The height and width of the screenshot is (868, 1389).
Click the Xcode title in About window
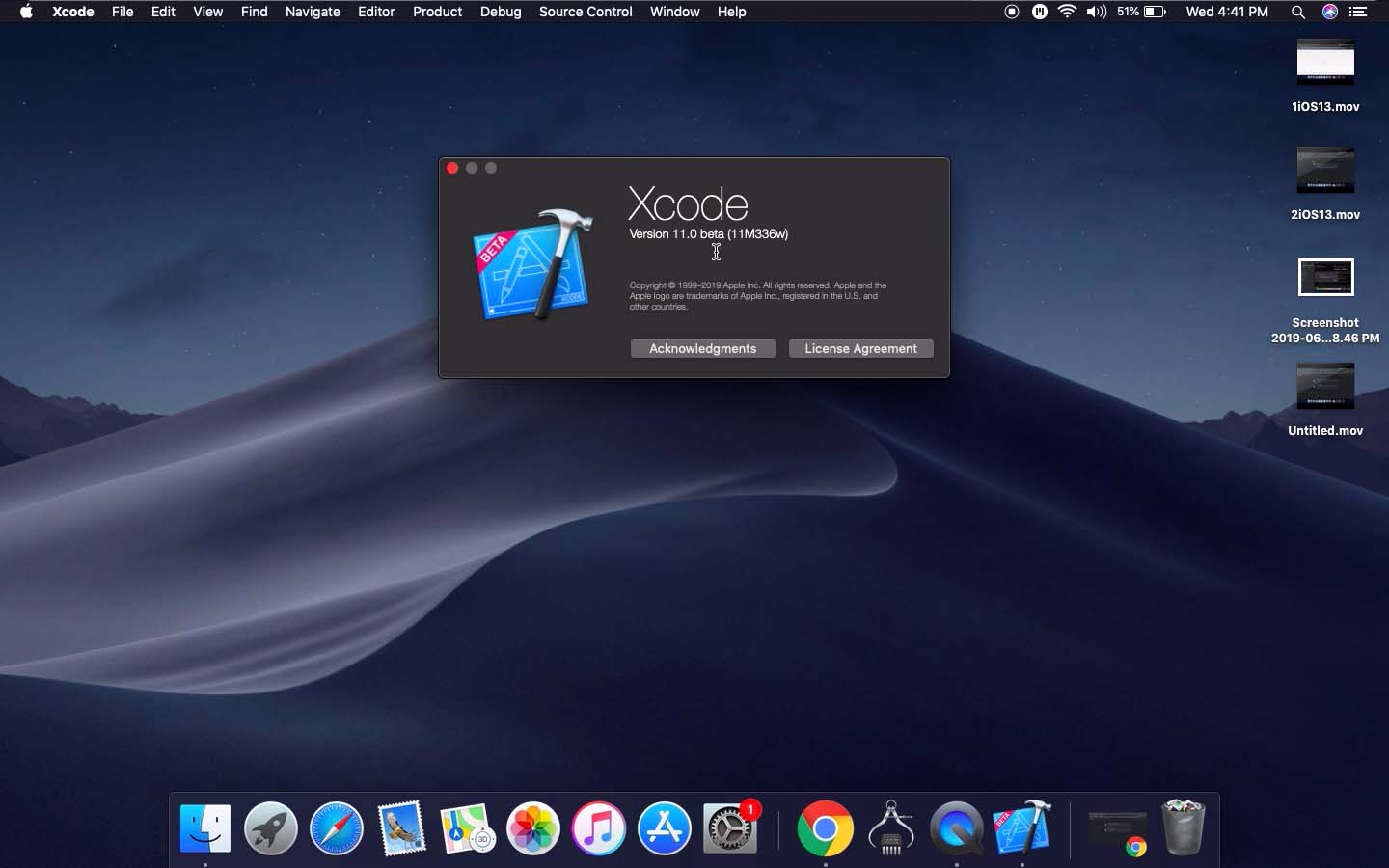(x=688, y=203)
